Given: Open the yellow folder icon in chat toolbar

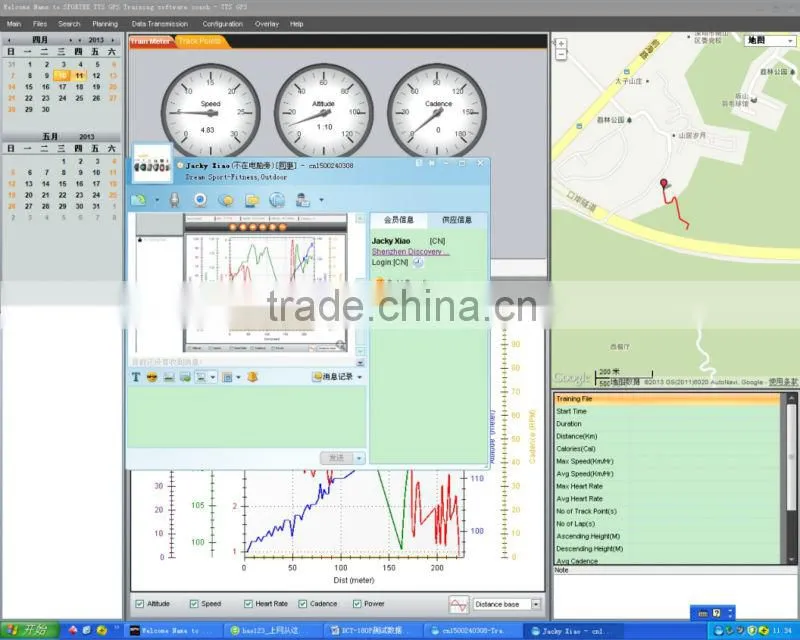Looking at the screenshot, I should [x=252, y=201].
